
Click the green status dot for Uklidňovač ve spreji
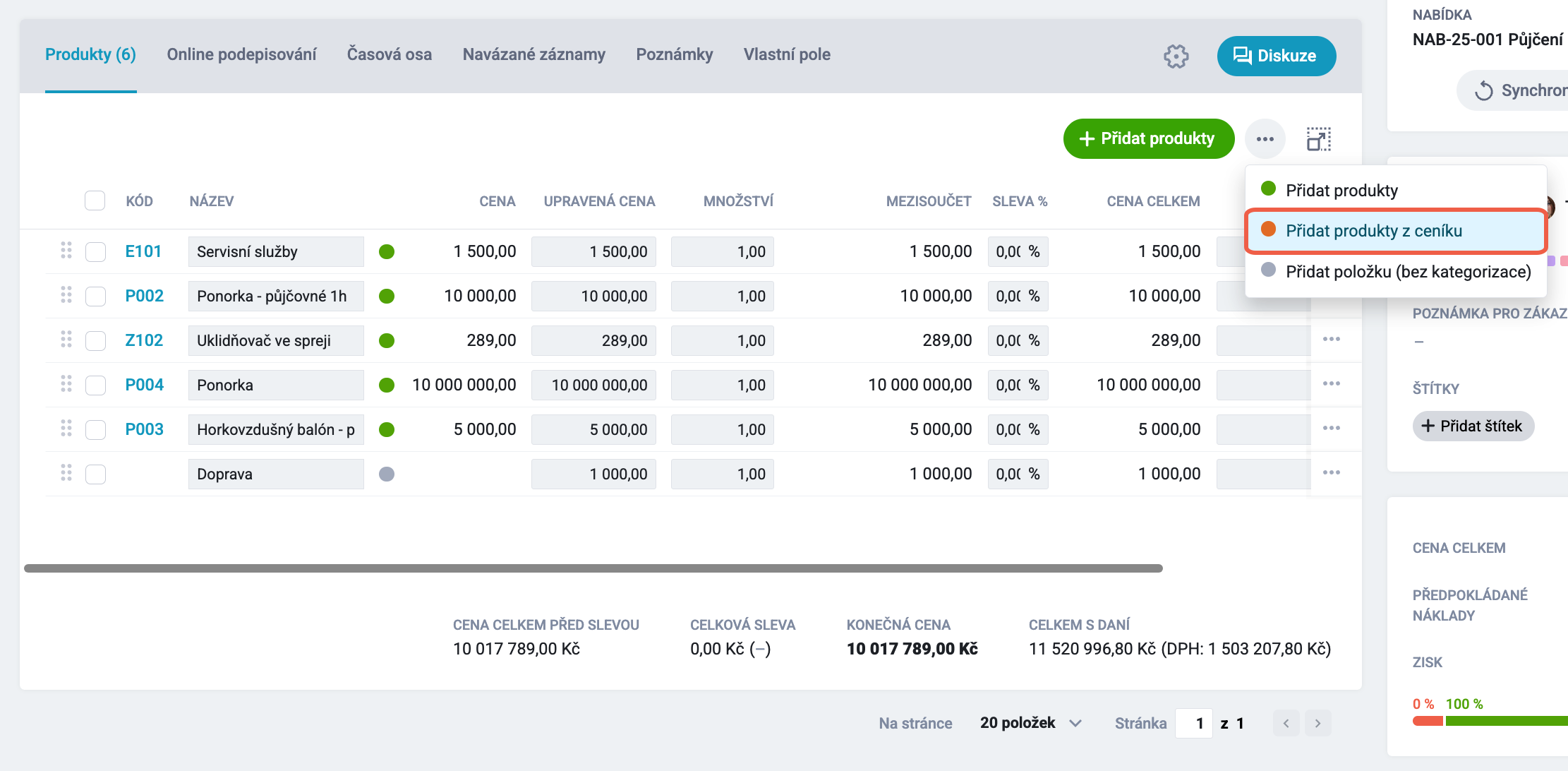(x=387, y=340)
